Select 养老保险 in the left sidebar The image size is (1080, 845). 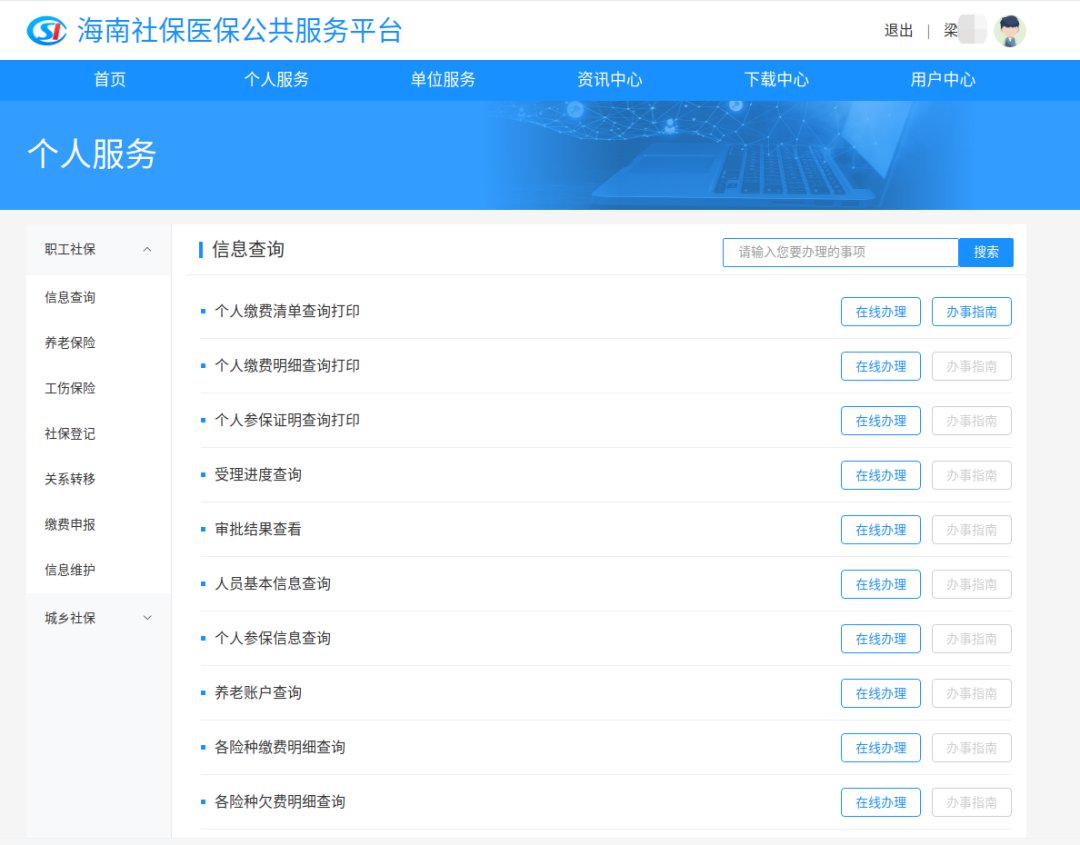[70, 343]
